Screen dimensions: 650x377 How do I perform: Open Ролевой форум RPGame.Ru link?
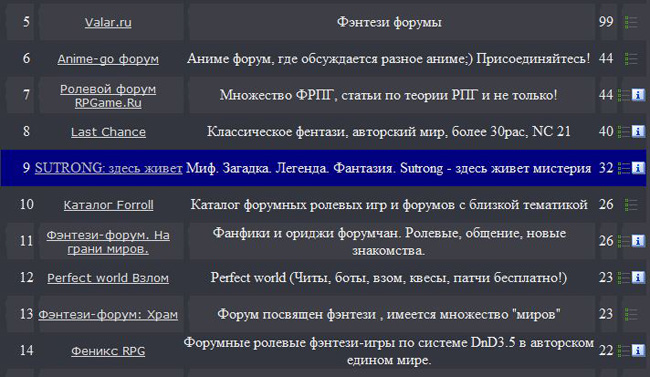(108, 95)
